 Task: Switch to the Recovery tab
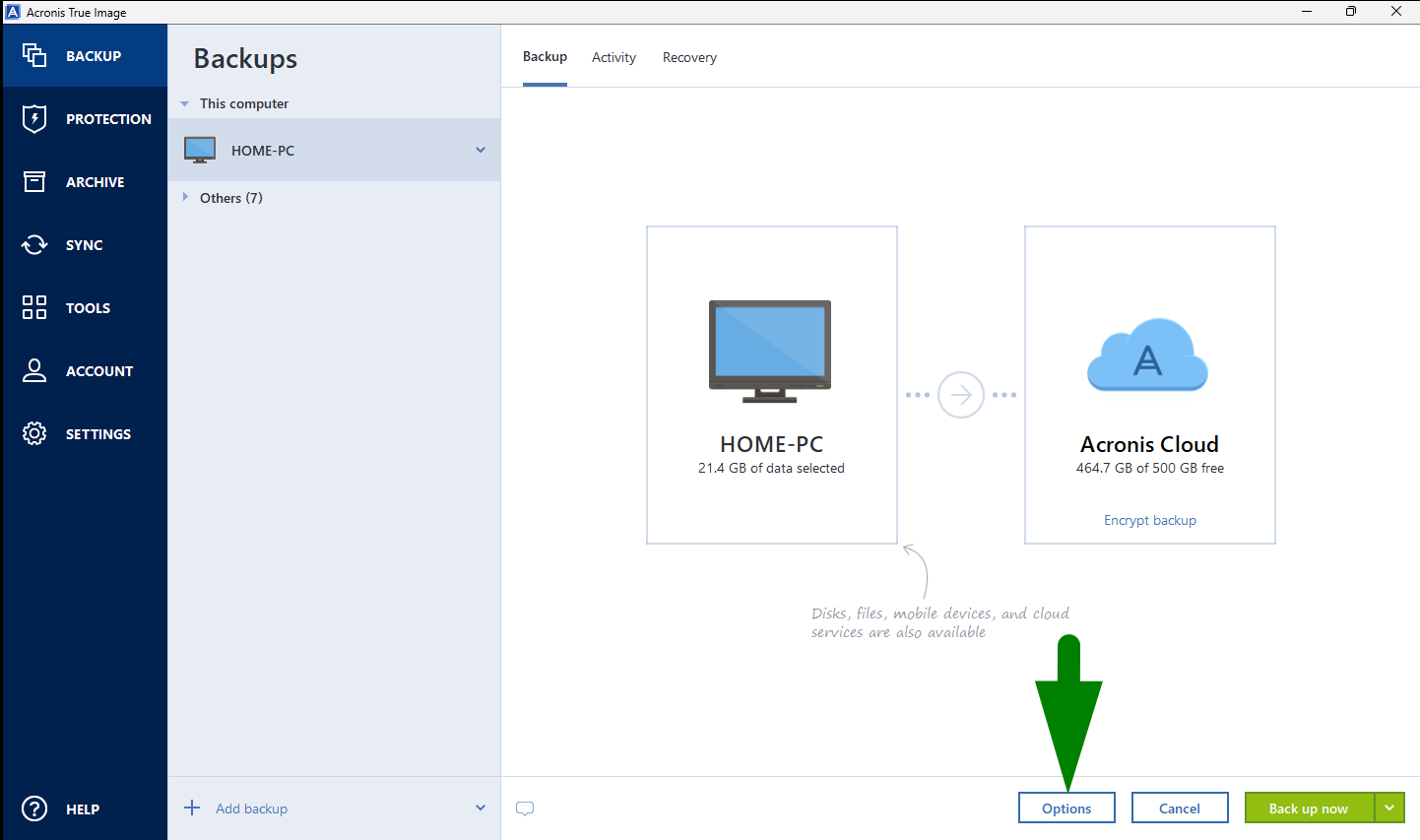(689, 57)
